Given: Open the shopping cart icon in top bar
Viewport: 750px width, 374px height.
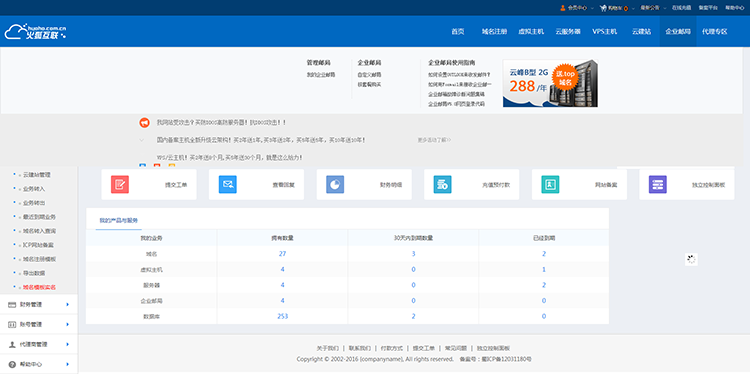Looking at the screenshot, I should (603, 8).
